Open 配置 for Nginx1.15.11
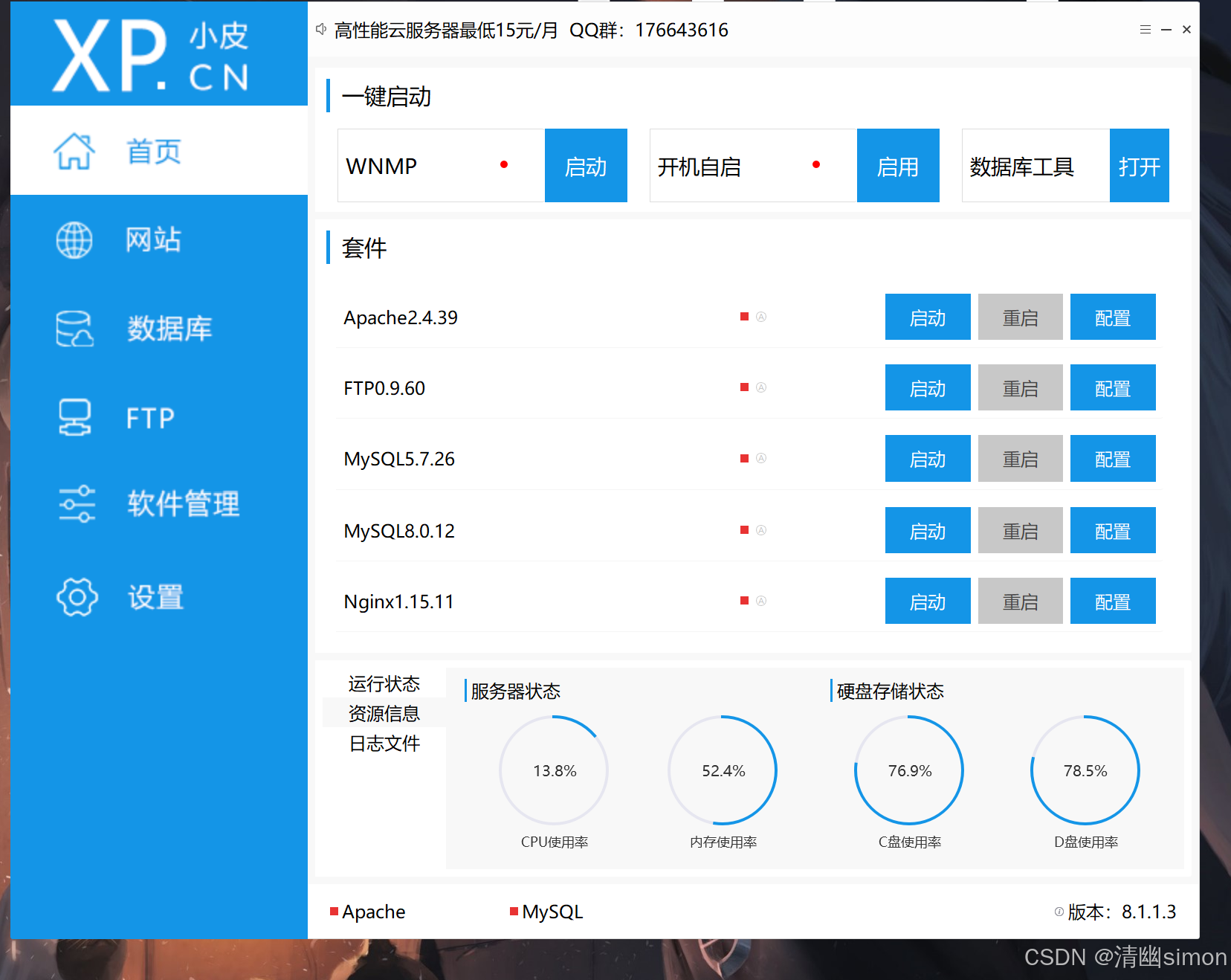 1113,601
